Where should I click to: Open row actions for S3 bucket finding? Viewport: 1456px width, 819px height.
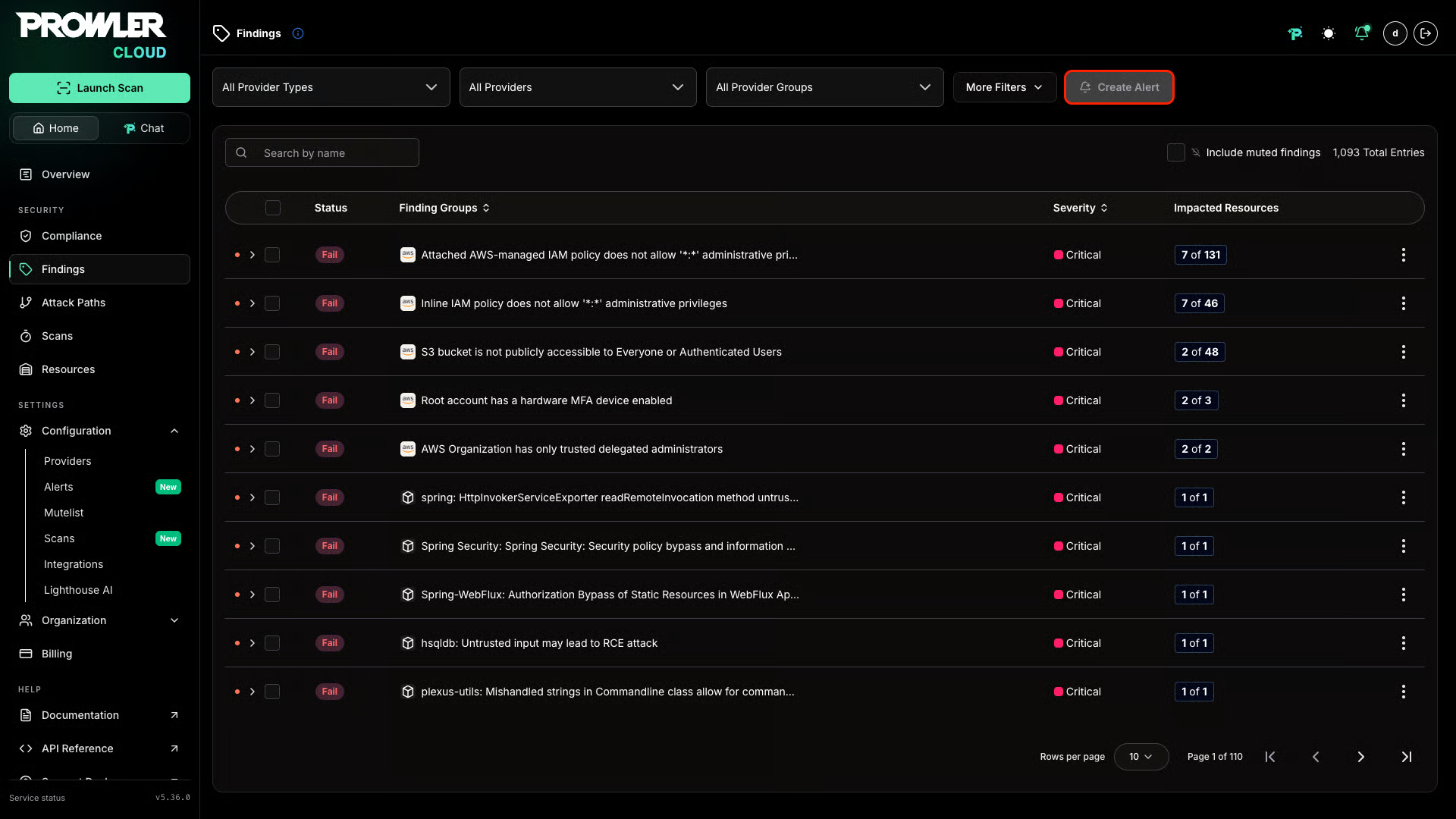1404,352
